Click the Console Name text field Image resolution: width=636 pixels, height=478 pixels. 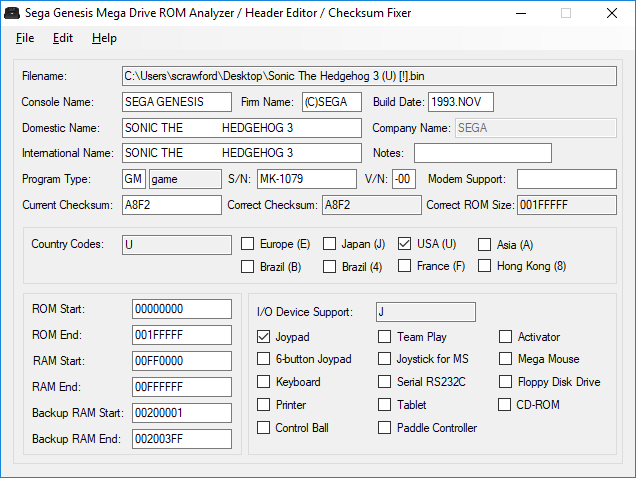(x=177, y=102)
